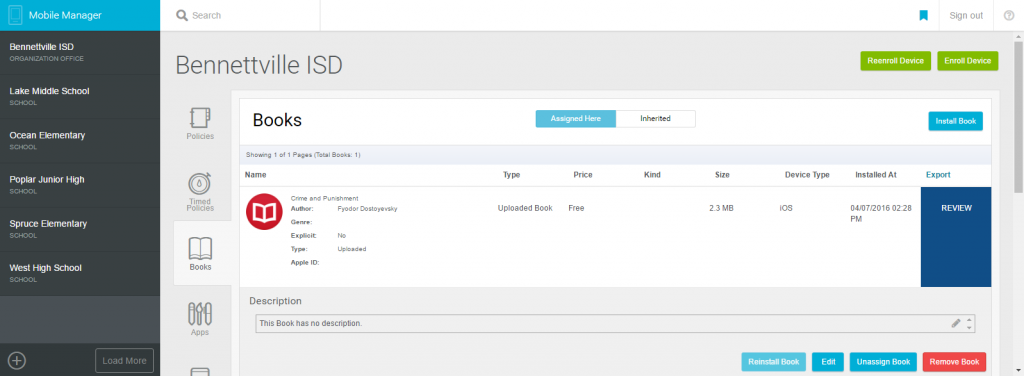Click author name Fyodor Dostoyevsky

(367, 209)
